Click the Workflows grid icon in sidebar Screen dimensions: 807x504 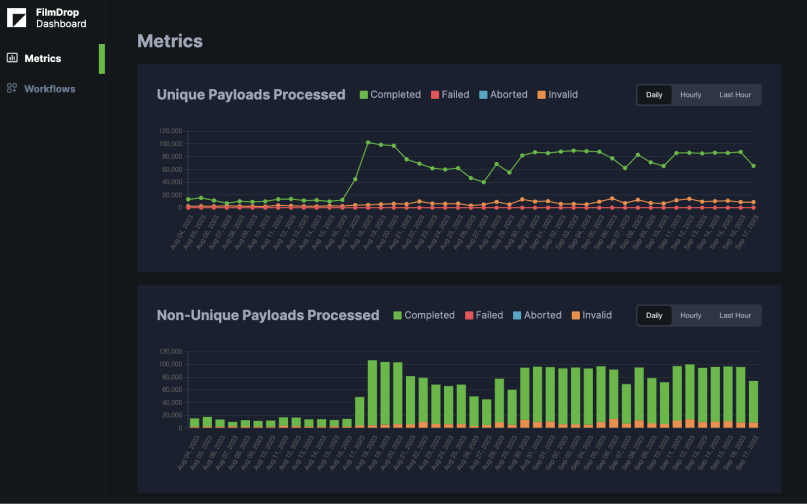click(12, 89)
